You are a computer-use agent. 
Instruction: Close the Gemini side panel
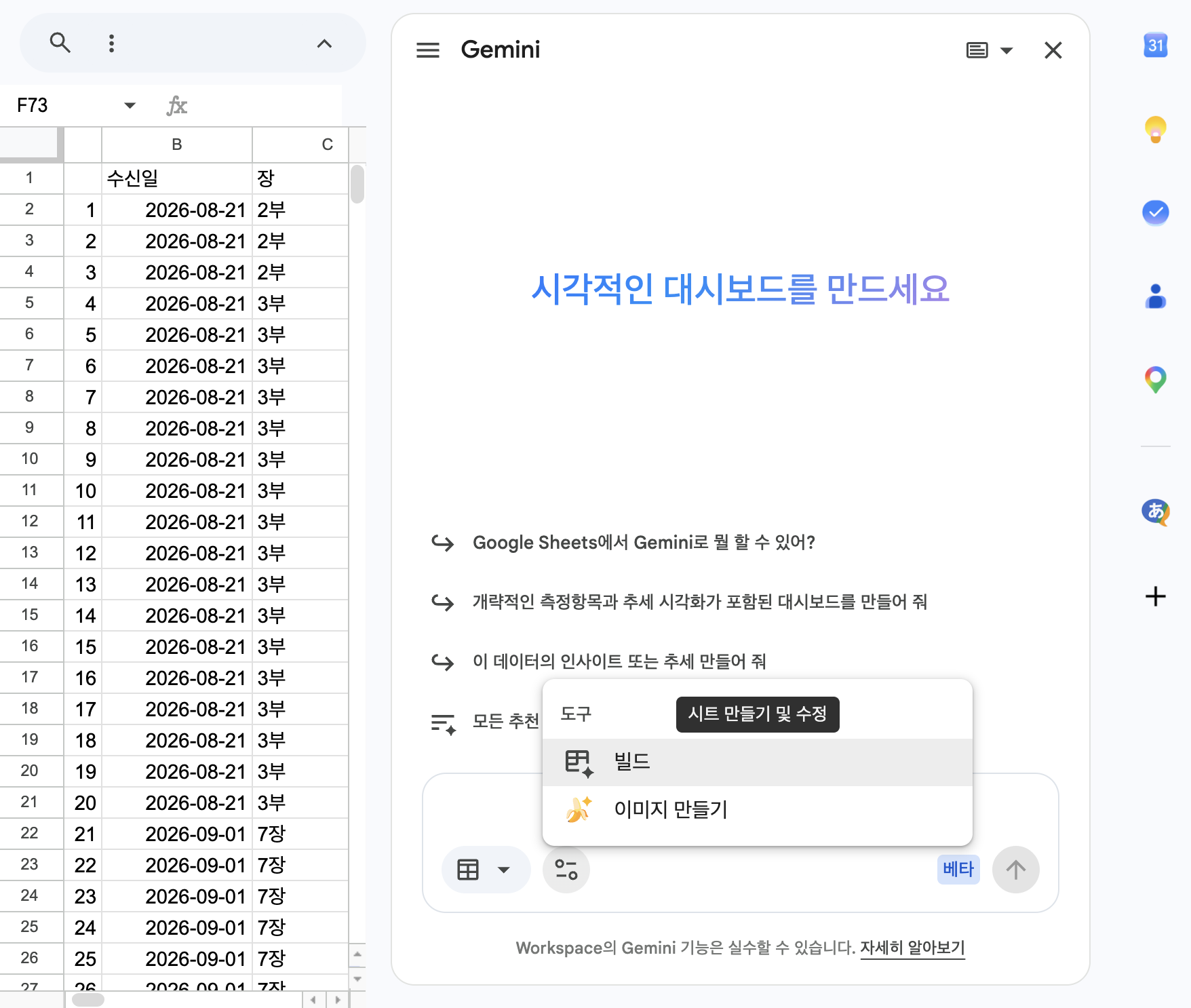(x=1053, y=50)
